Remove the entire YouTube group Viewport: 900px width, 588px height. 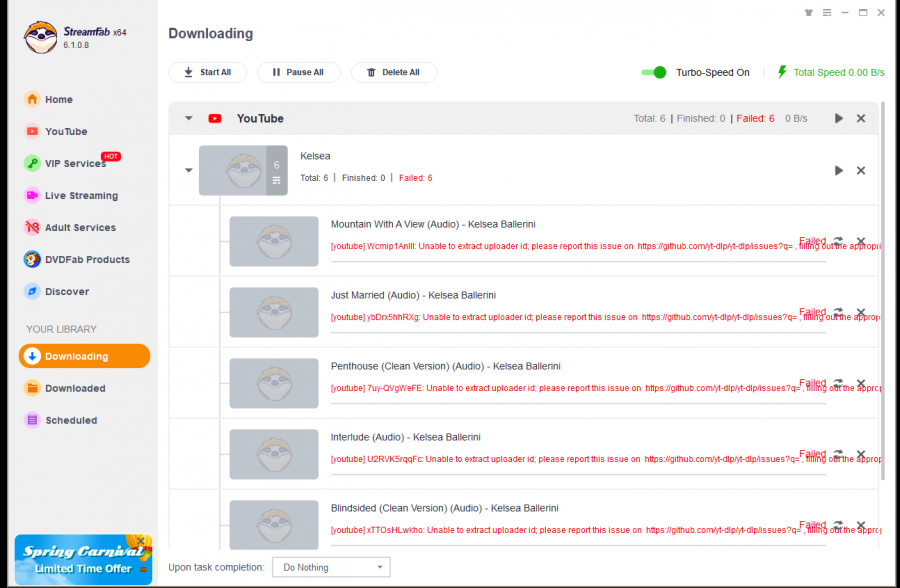point(861,118)
